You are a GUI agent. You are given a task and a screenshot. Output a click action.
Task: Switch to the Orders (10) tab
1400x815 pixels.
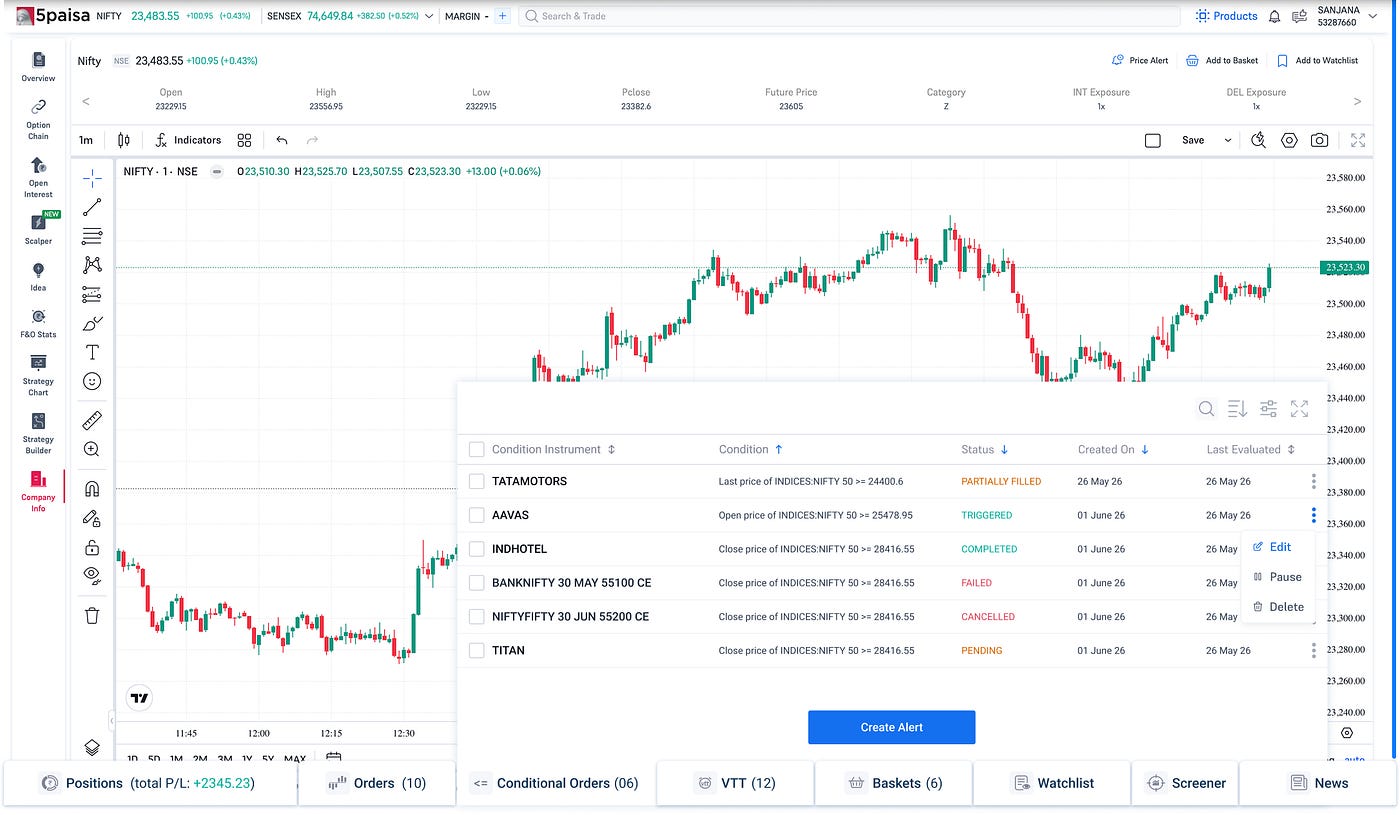pyautogui.click(x=378, y=783)
